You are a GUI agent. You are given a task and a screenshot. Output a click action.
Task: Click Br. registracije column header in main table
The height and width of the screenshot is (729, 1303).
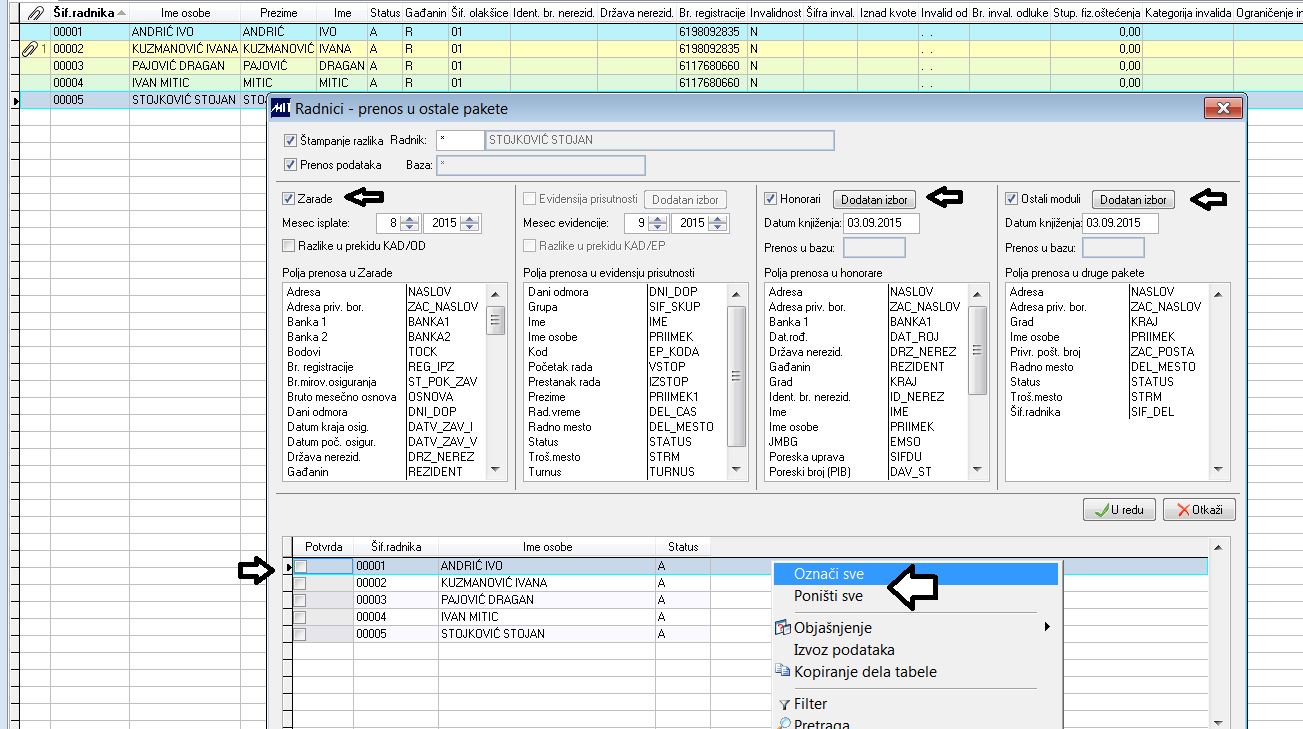(712, 13)
